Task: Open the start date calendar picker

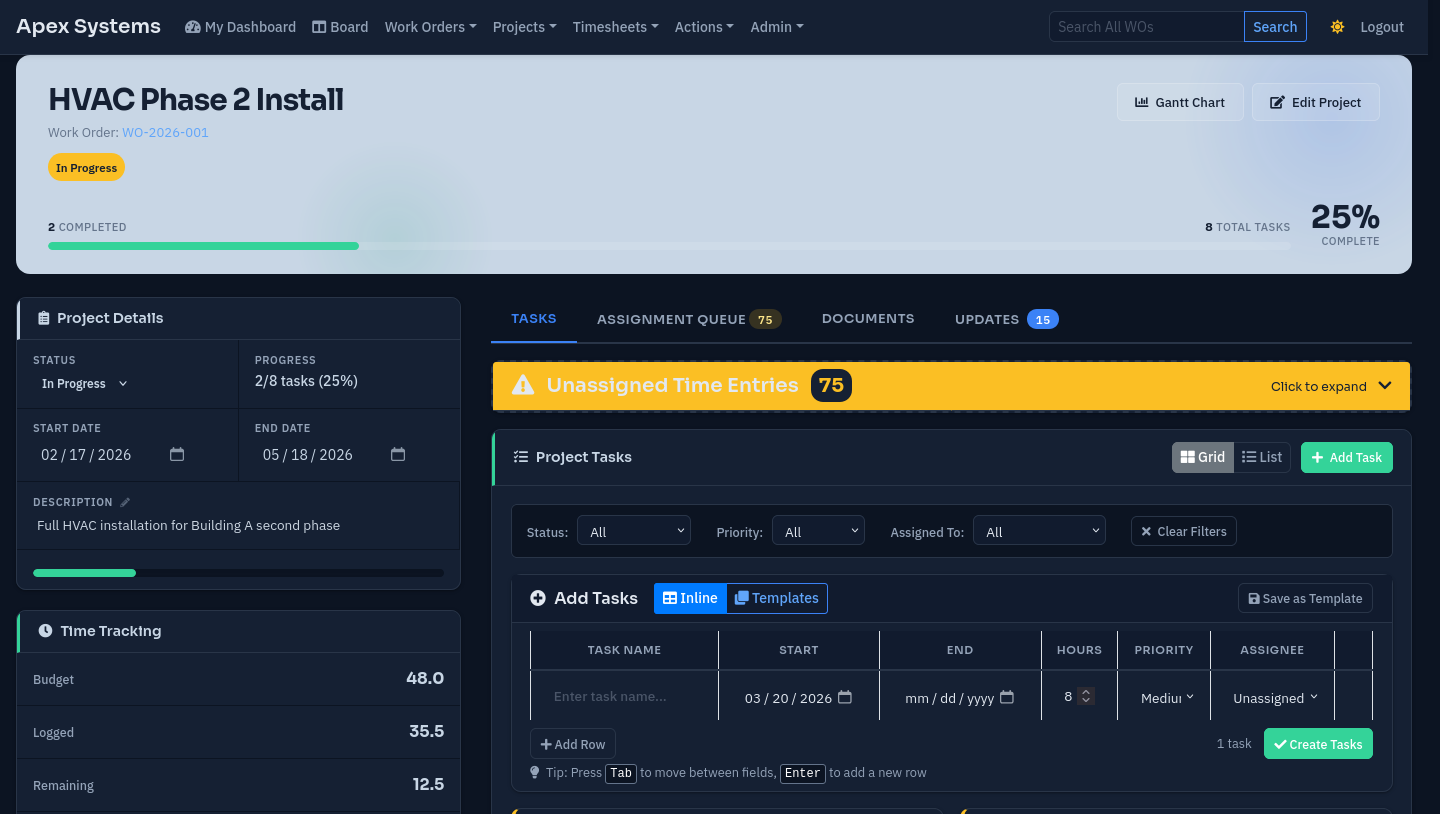Action: point(177,454)
